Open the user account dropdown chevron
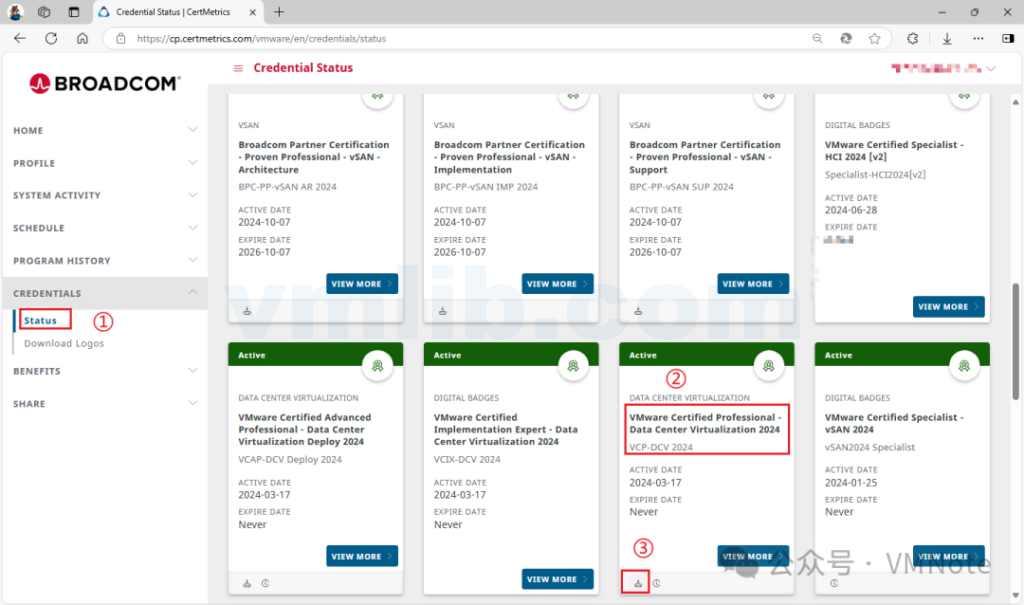Screen dimensions: 1024x605 tap(991, 69)
